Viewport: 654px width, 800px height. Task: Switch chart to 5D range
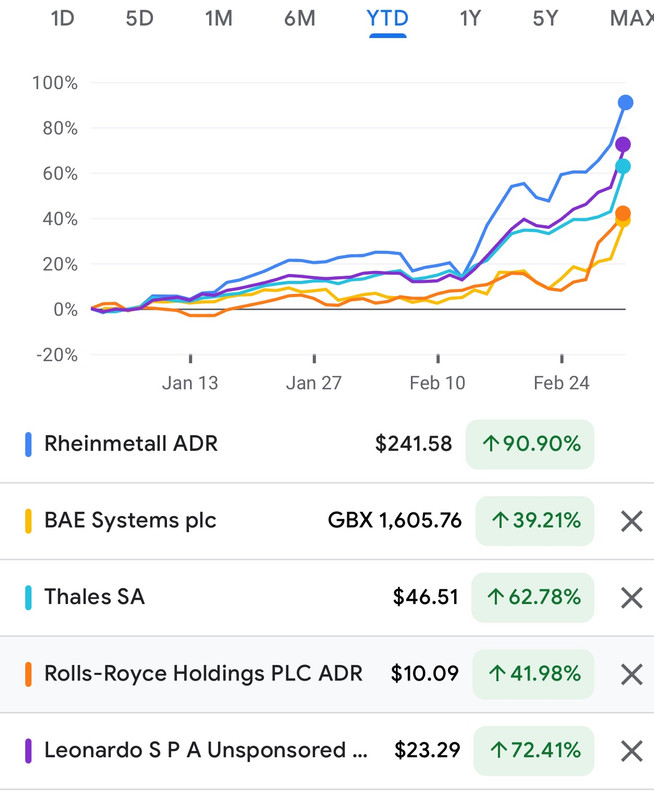click(140, 19)
